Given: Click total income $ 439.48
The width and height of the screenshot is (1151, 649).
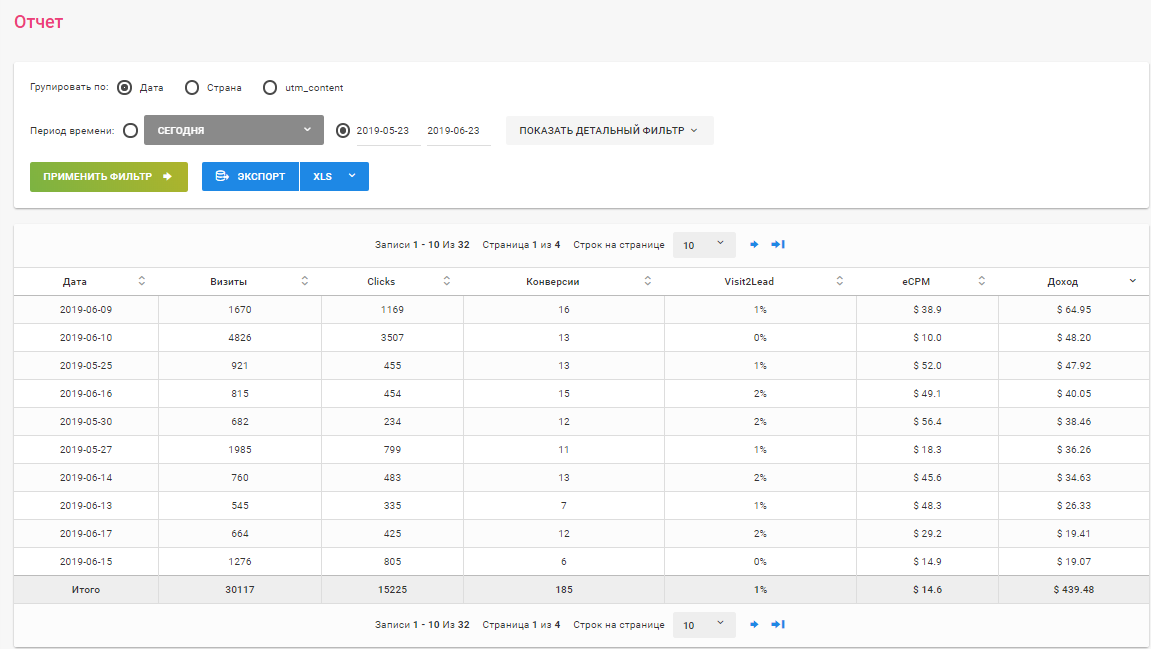Looking at the screenshot, I should point(1074,590).
